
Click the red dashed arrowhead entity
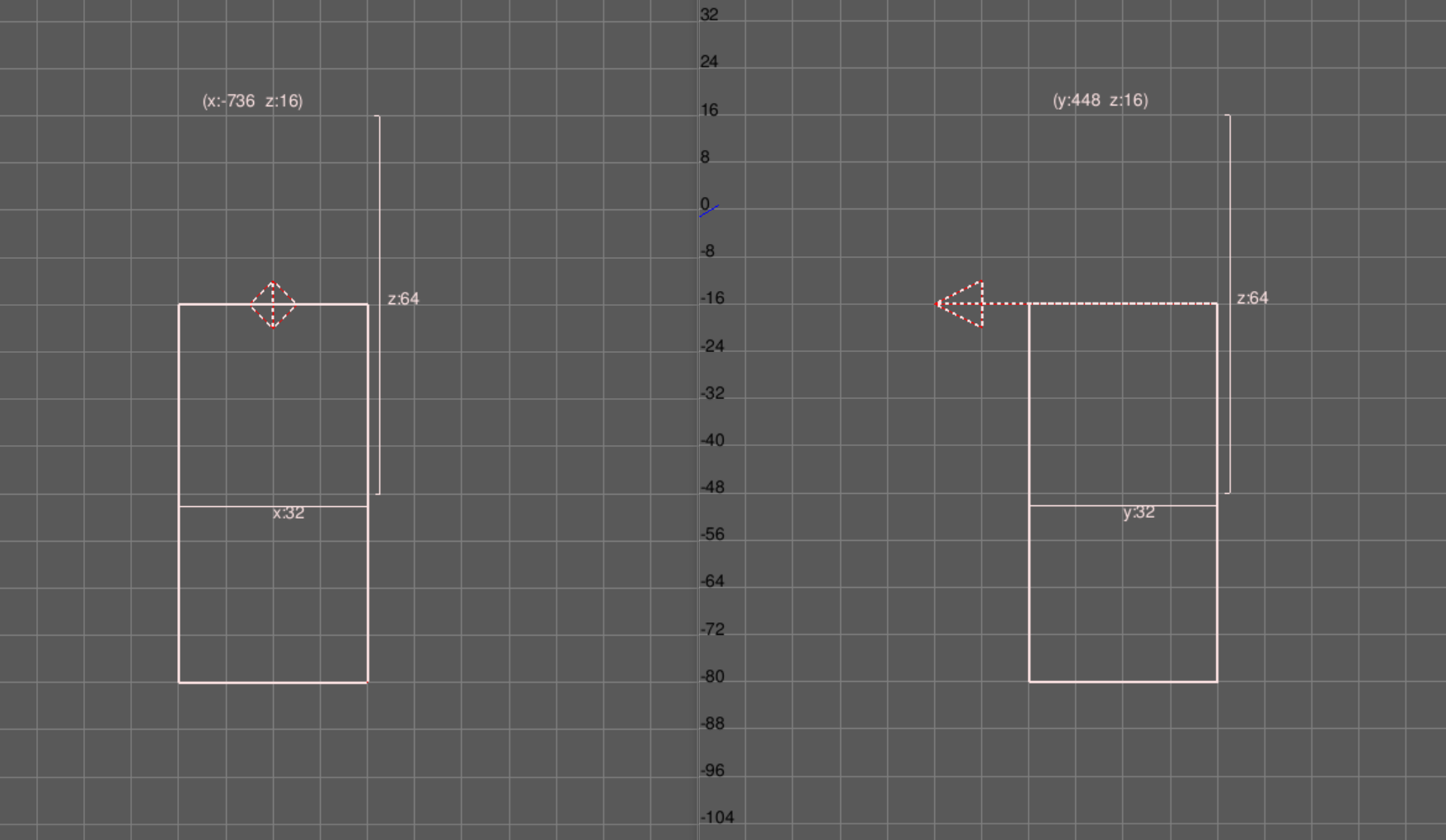963,304
